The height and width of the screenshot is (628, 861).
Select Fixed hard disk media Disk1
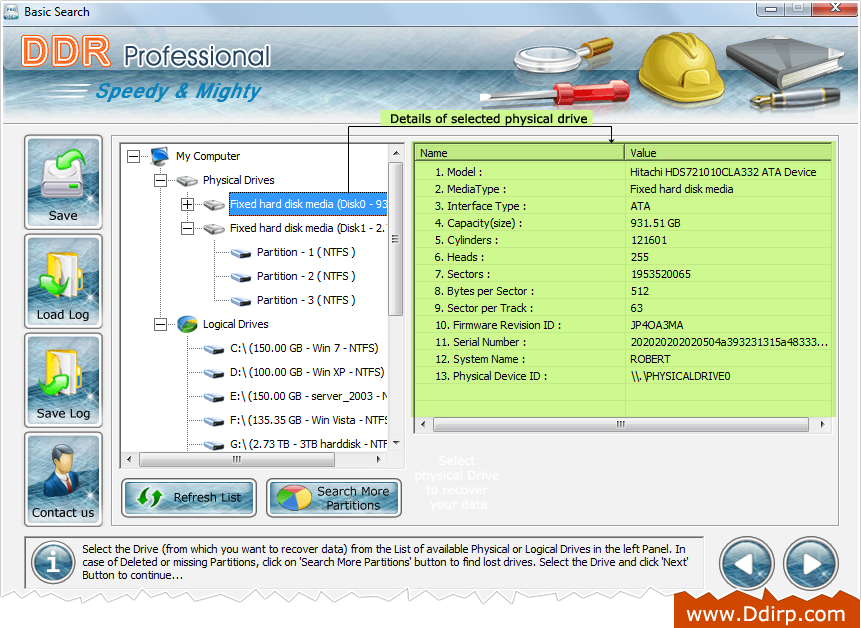308,228
